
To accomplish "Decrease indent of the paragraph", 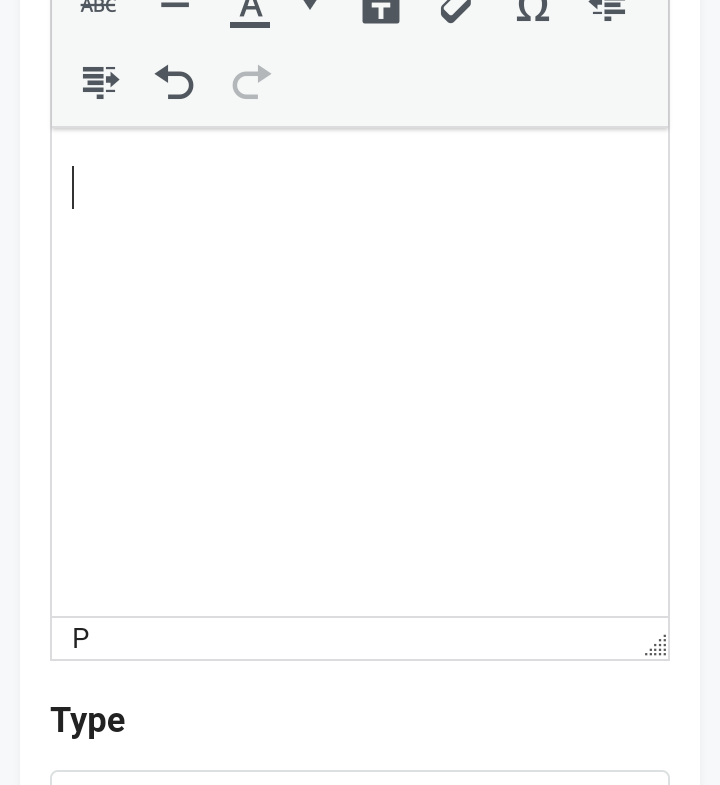I will coord(607,9).
